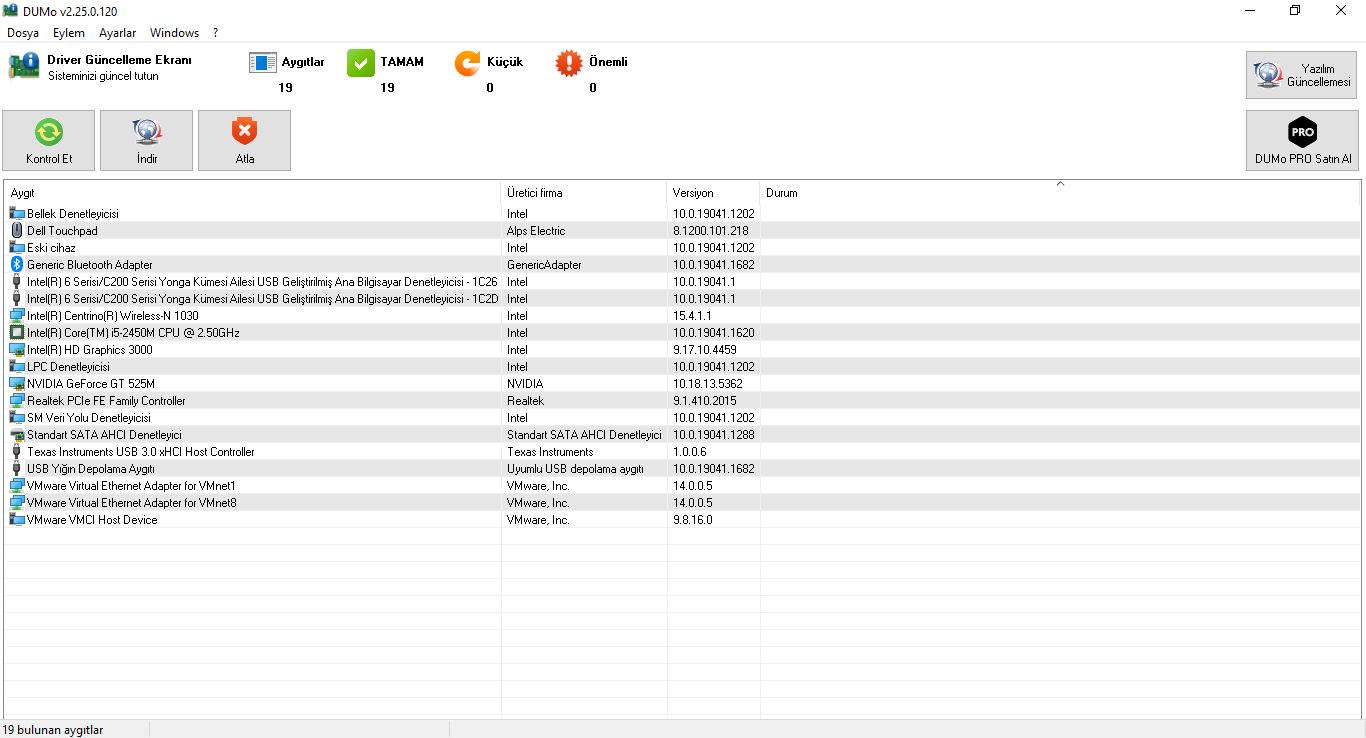Click the Core i5-2450M CPU icon

click(17, 333)
